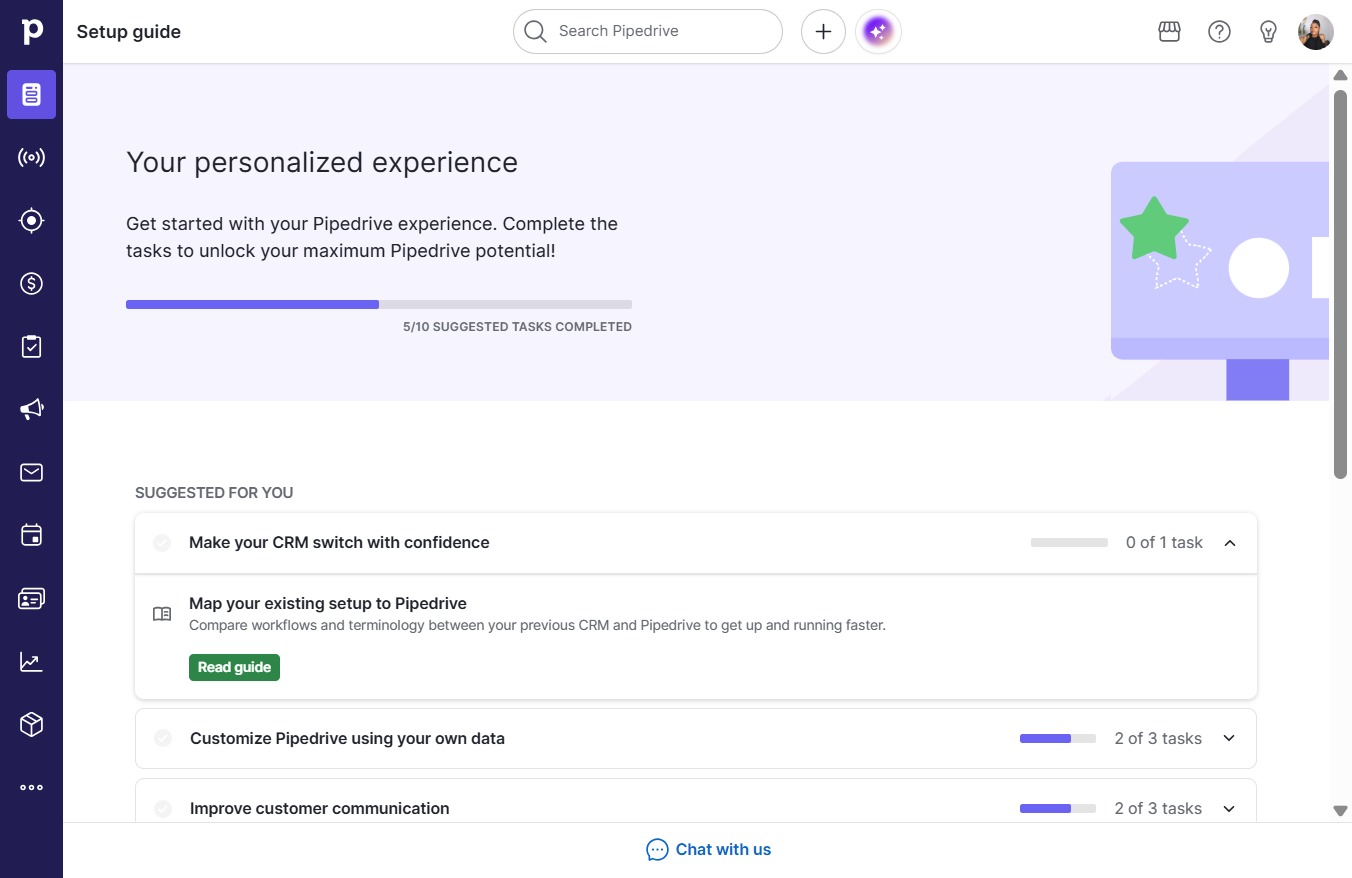Open Campaigns via the megaphone icon
The image size is (1352, 878).
(31, 409)
